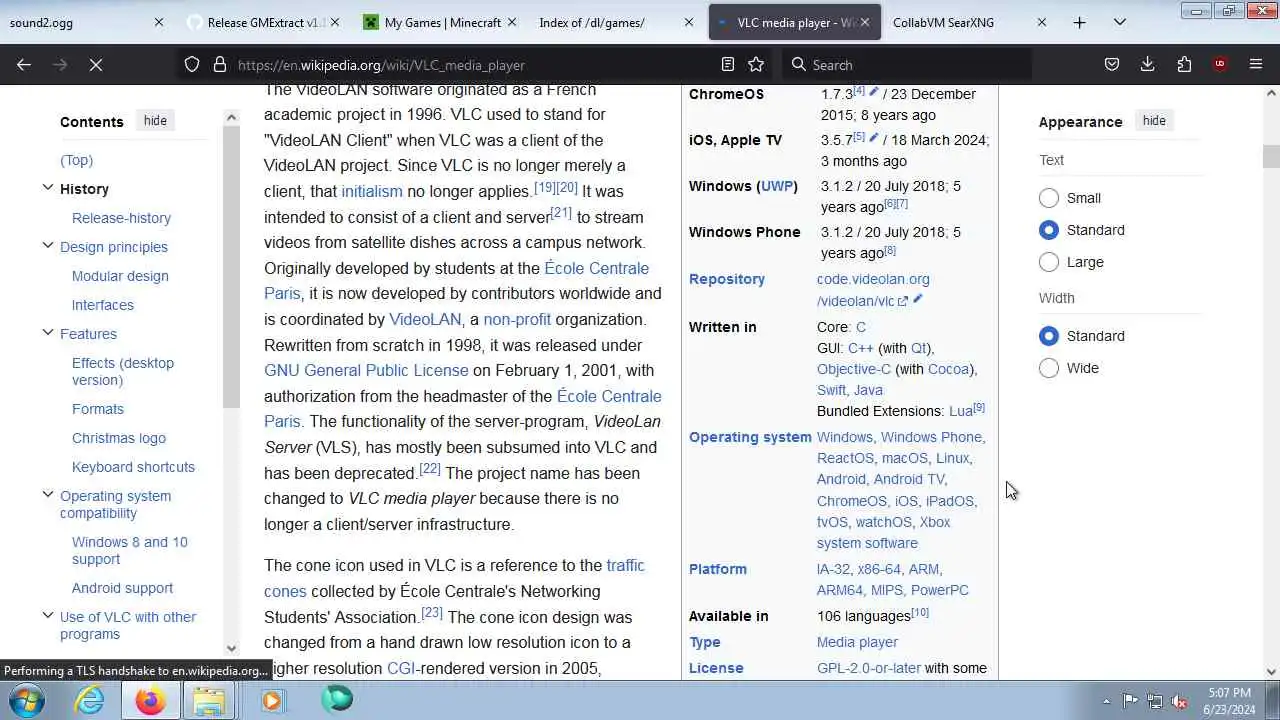Close the sound2.ogg tab
This screenshot has height=720, width=1280.
(x=158, y=22)
